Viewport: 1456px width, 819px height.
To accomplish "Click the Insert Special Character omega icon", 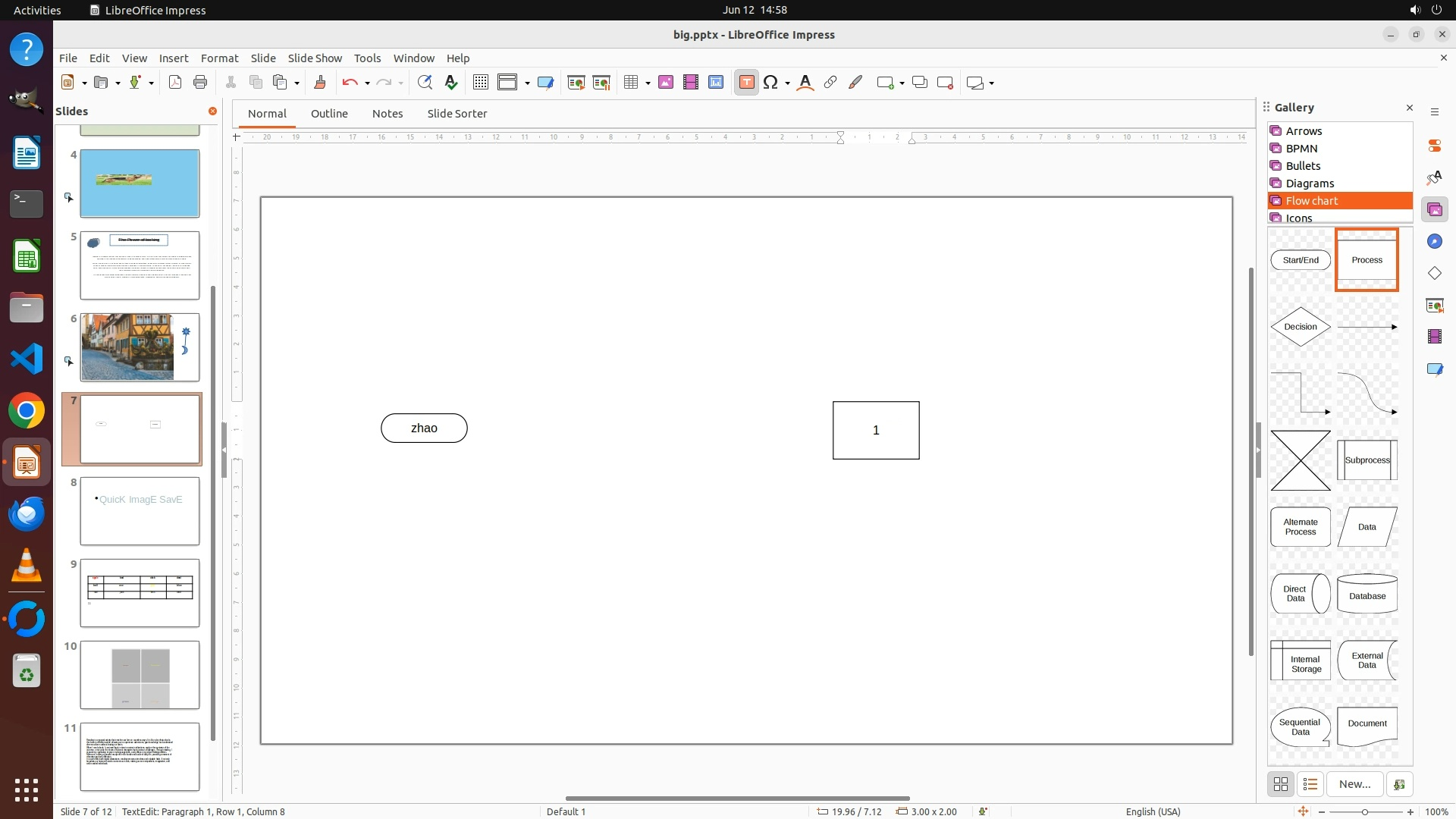I will tap(770, 83).
